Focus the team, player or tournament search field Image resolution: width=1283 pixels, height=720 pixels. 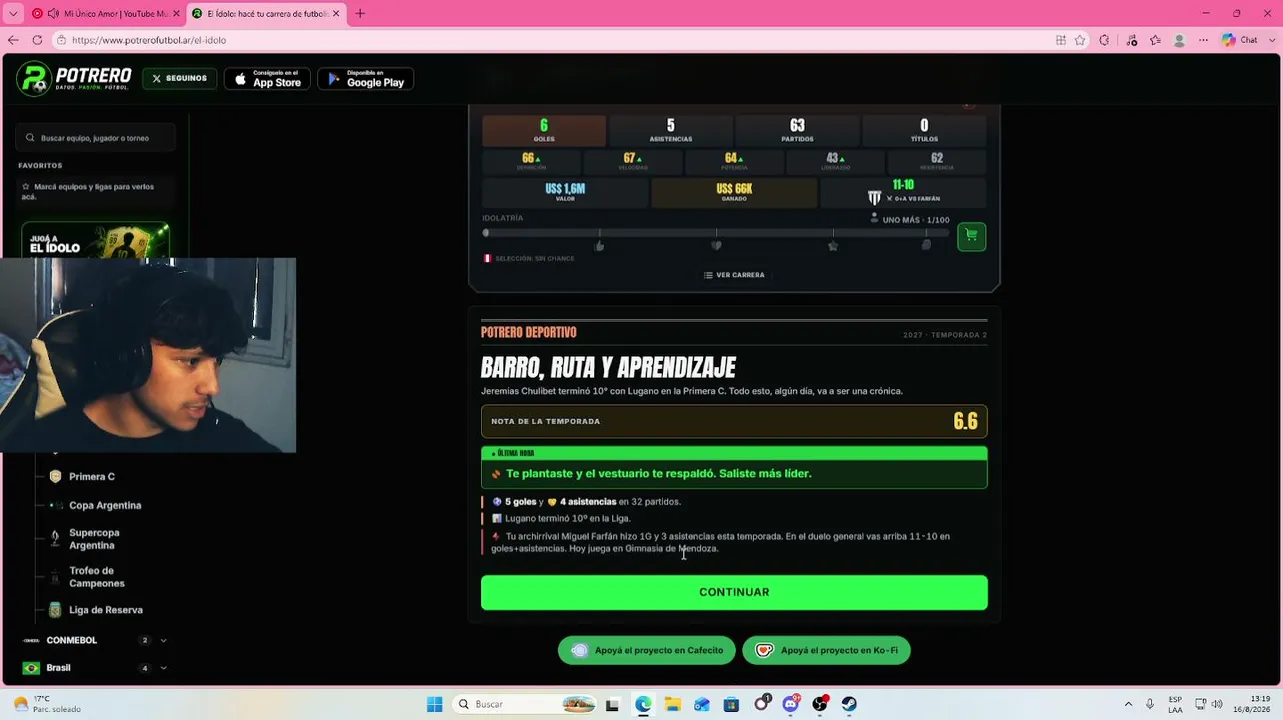click(x=96, y=138)
